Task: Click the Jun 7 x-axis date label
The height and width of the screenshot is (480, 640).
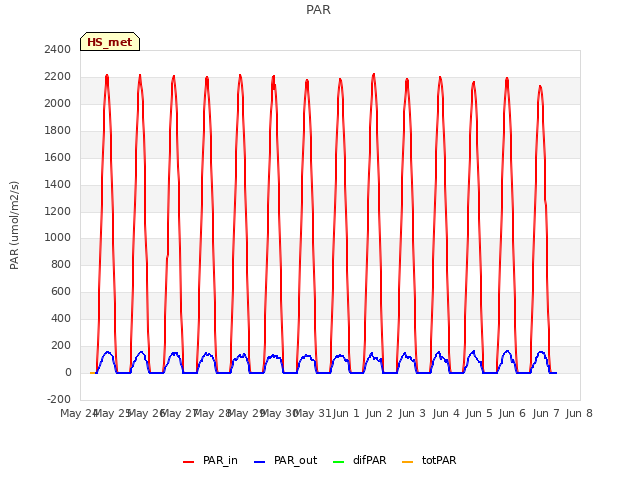Action: [546, 413]
